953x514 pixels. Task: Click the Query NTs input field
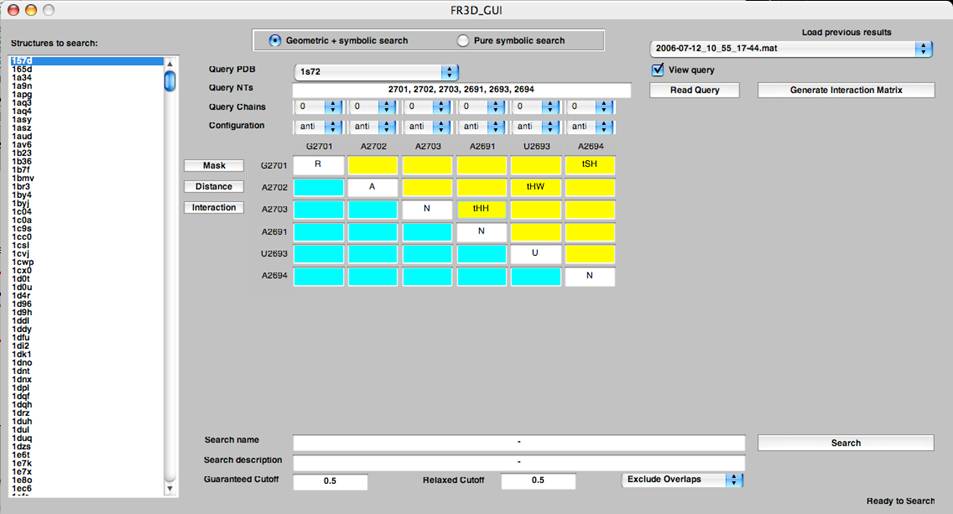click(461, 90)
